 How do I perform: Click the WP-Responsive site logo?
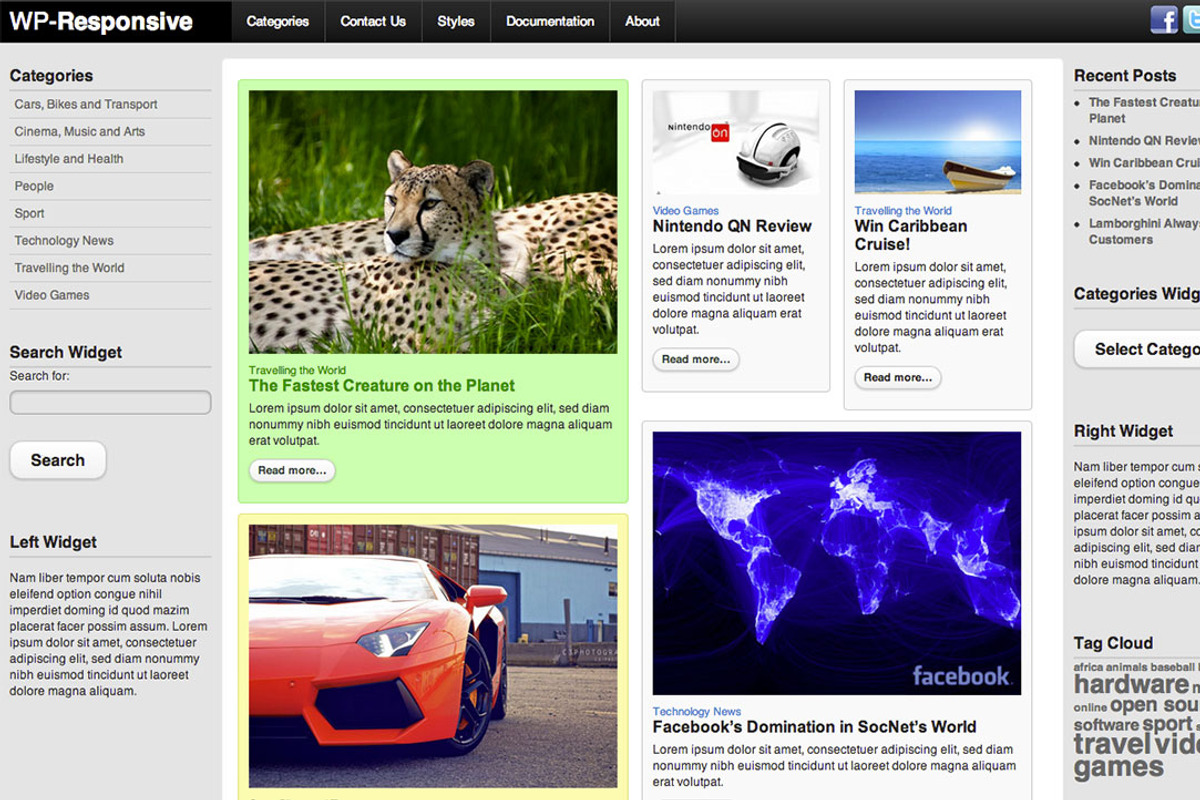[101, 21]
